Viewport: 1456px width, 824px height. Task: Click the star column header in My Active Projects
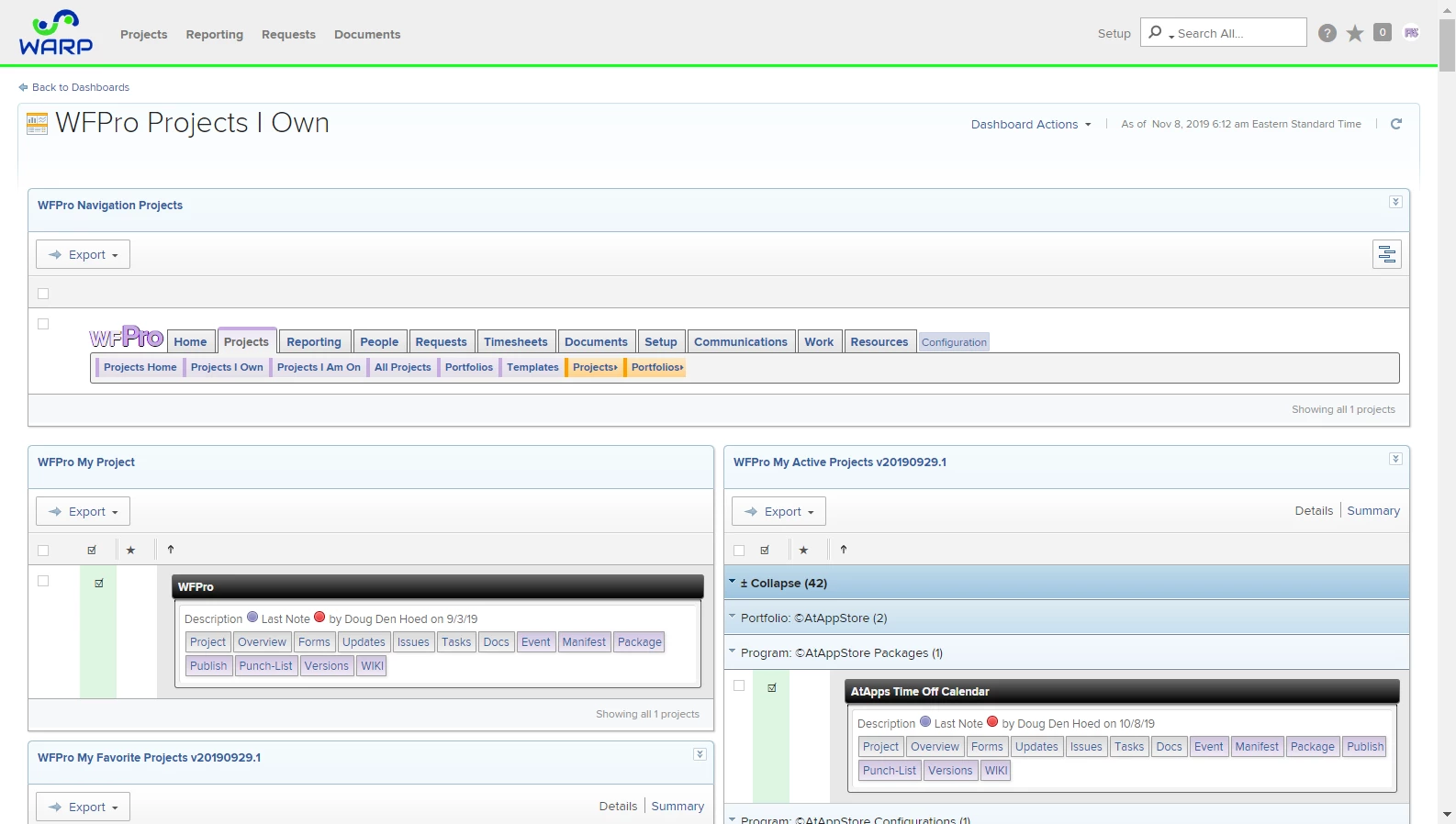(x=803, y=551)
